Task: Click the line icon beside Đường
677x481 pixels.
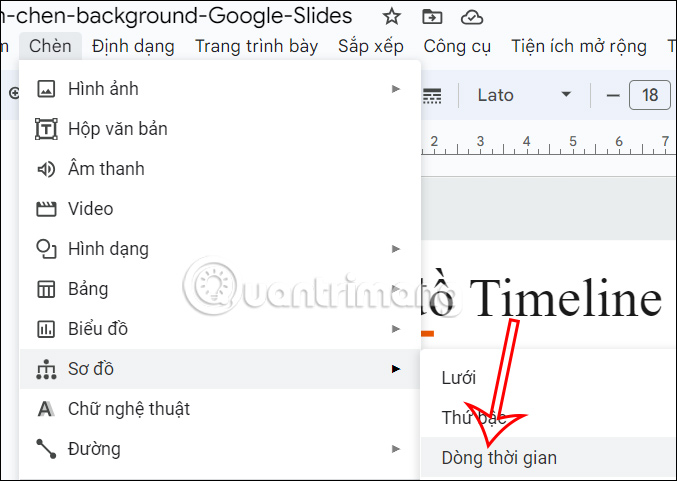Action: tap(46, 449)
